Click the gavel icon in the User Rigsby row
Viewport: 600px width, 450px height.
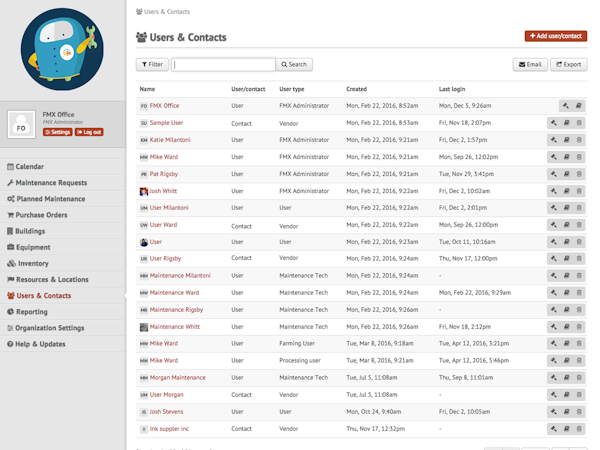(x=553, y=259)
